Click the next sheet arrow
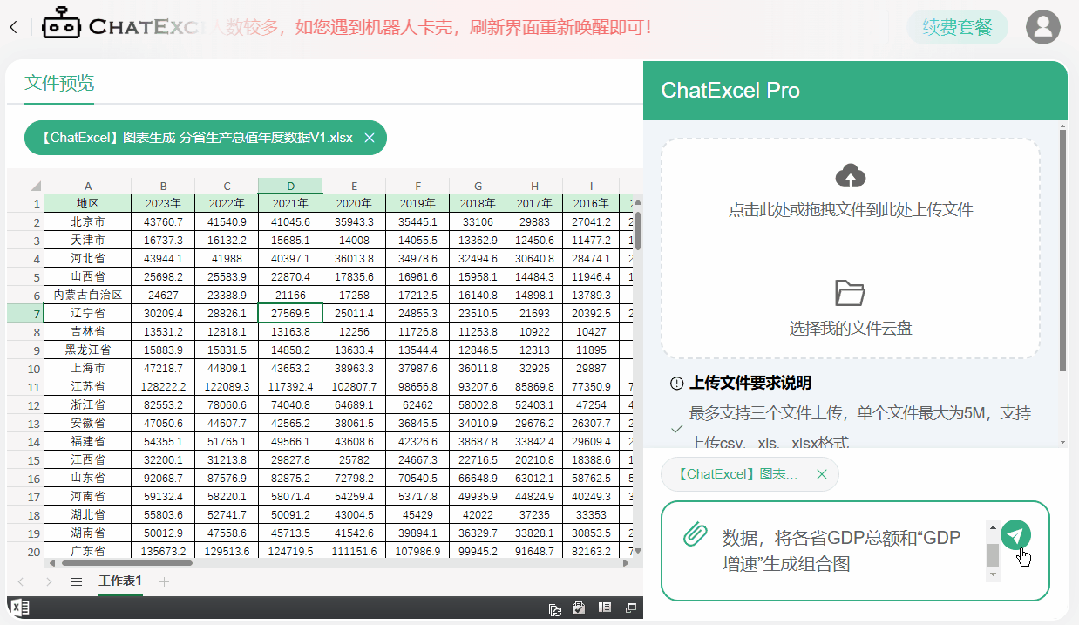Viewport: 1079px width, 625px height. click(48, 582)
